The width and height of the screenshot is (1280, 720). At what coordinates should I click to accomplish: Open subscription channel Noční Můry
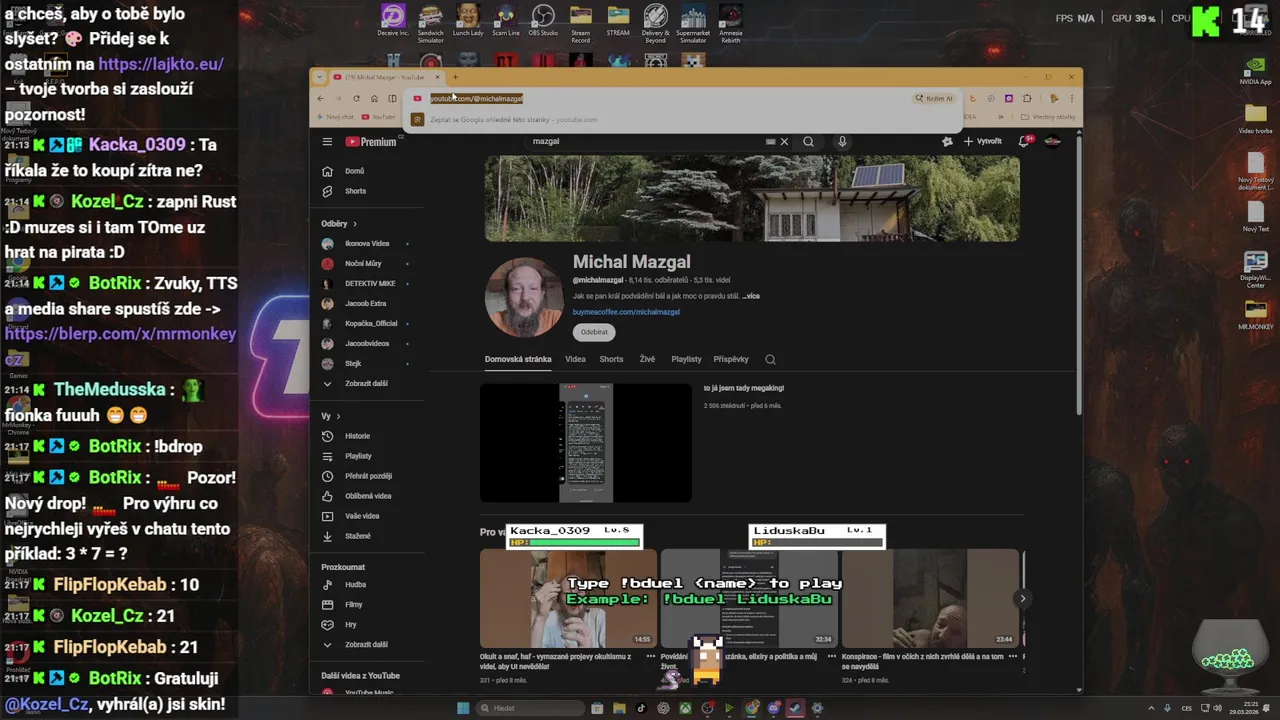[363, 264]
